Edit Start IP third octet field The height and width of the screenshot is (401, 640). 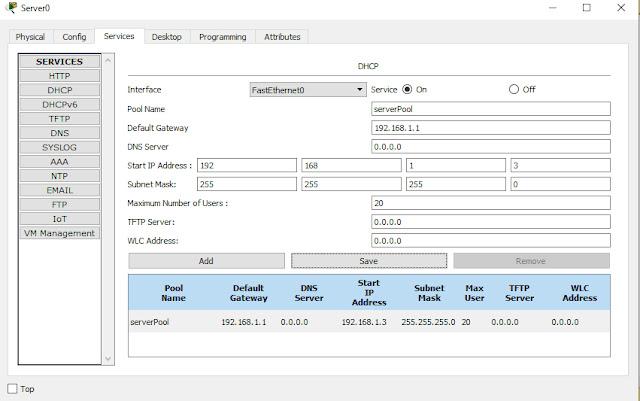coord(456,165)
